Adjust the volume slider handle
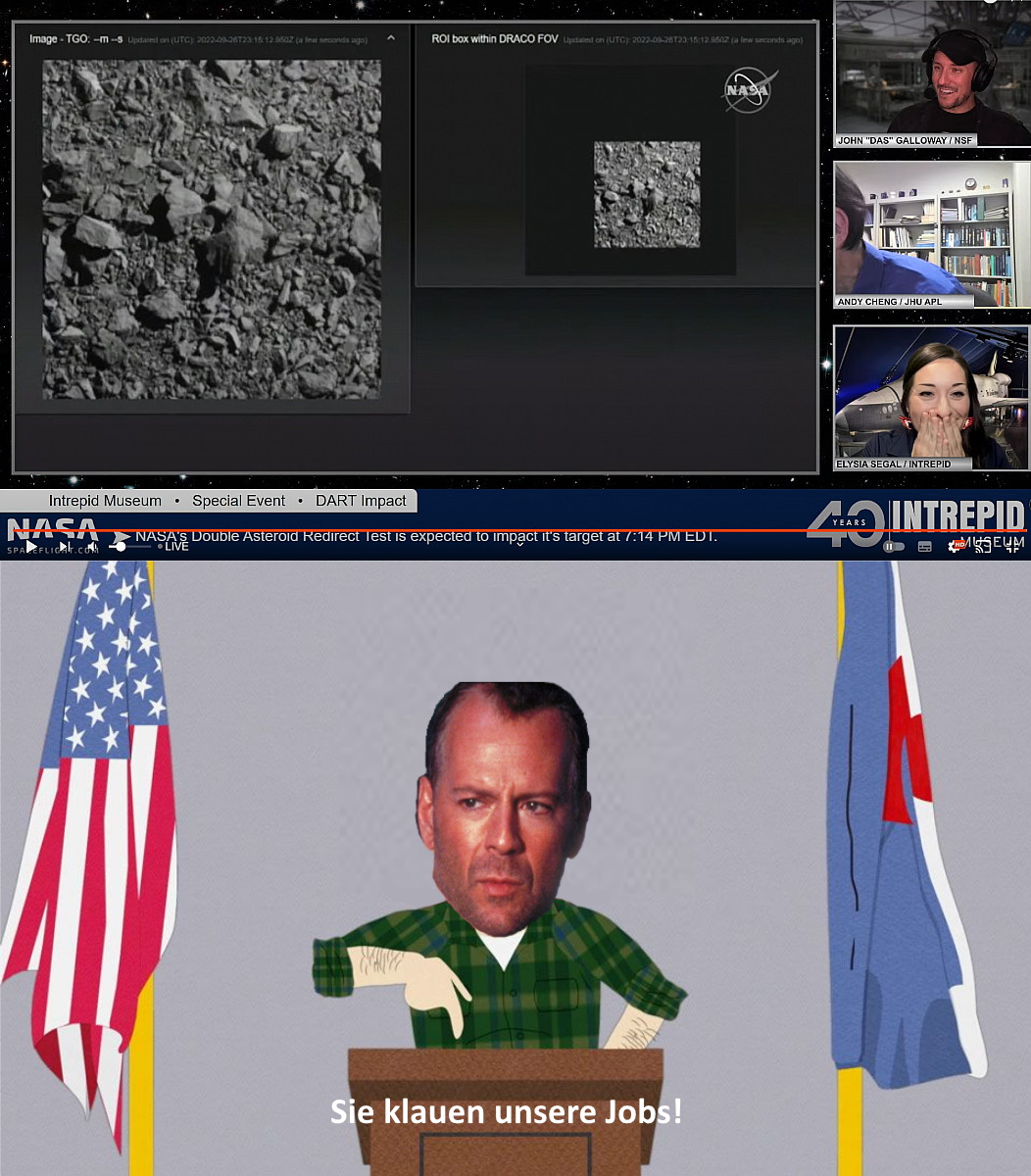Screen dimensions: 1031x1176 click(x=121, y=546)
